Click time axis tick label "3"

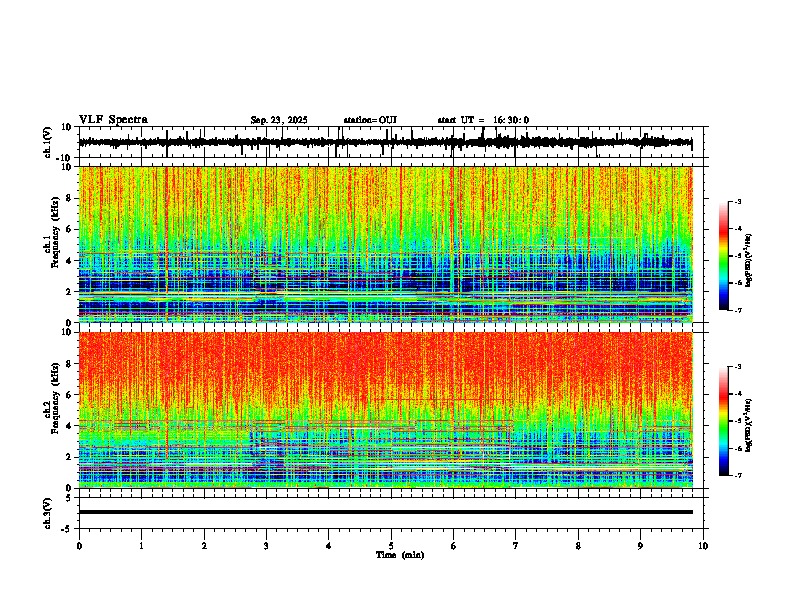click(266, 546)
